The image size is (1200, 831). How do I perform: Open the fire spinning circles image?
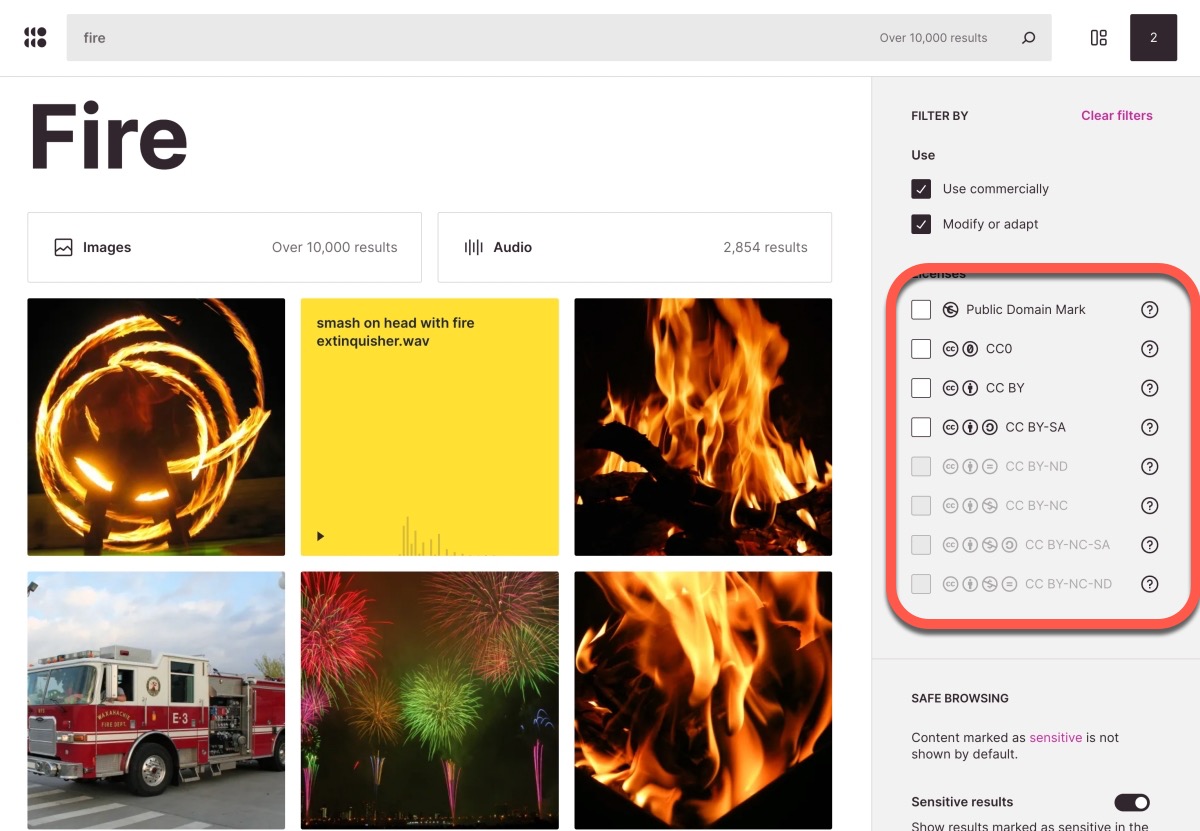(x=156, y=427)
